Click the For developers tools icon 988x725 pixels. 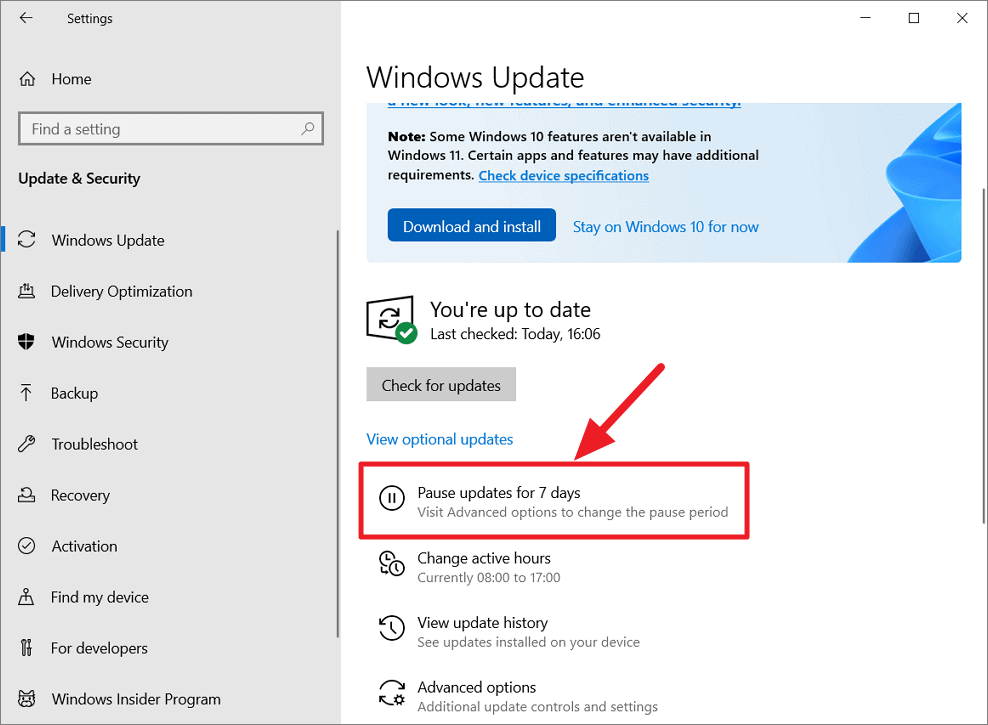click(x=26, y=648)
